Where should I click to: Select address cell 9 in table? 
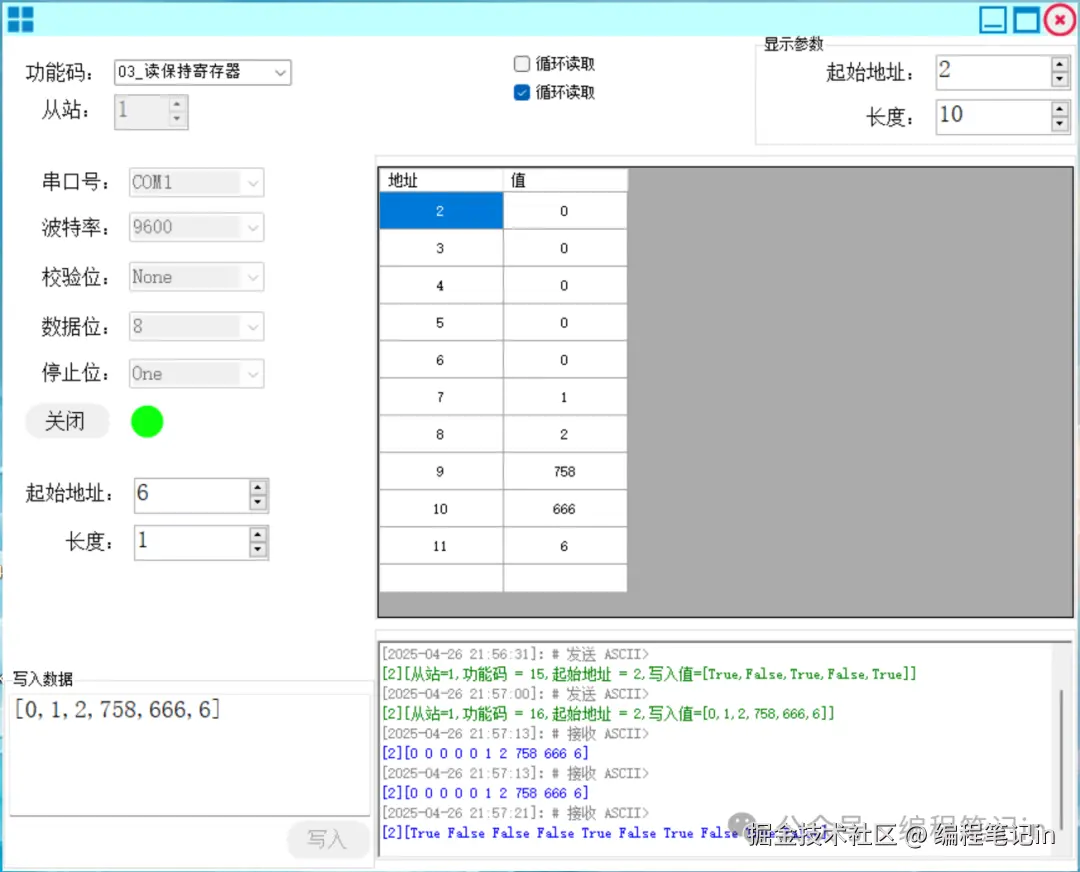click(x=441, y=471)
